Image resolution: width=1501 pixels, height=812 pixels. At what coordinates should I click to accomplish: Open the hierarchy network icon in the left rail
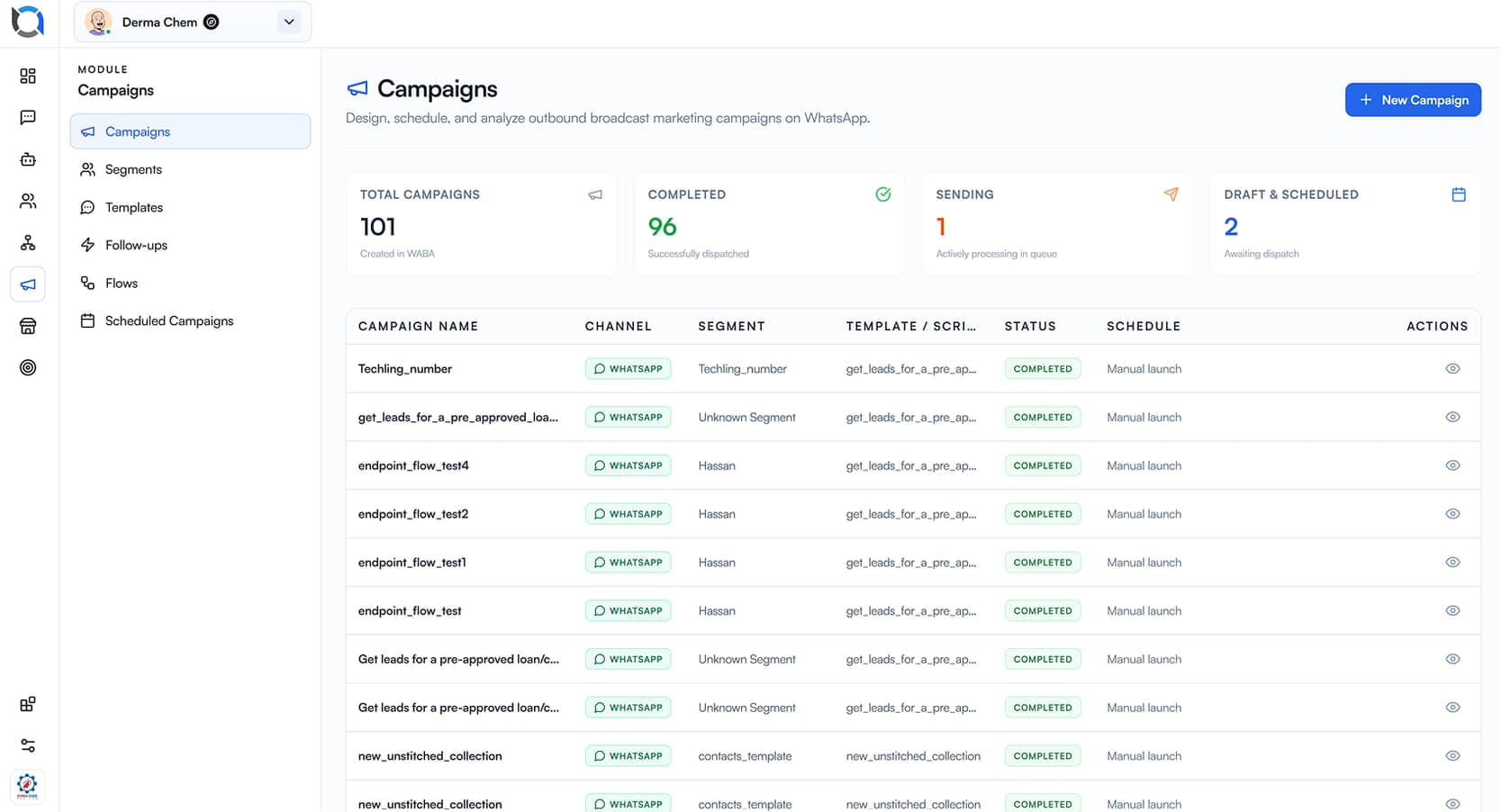(x=28, y=243)
